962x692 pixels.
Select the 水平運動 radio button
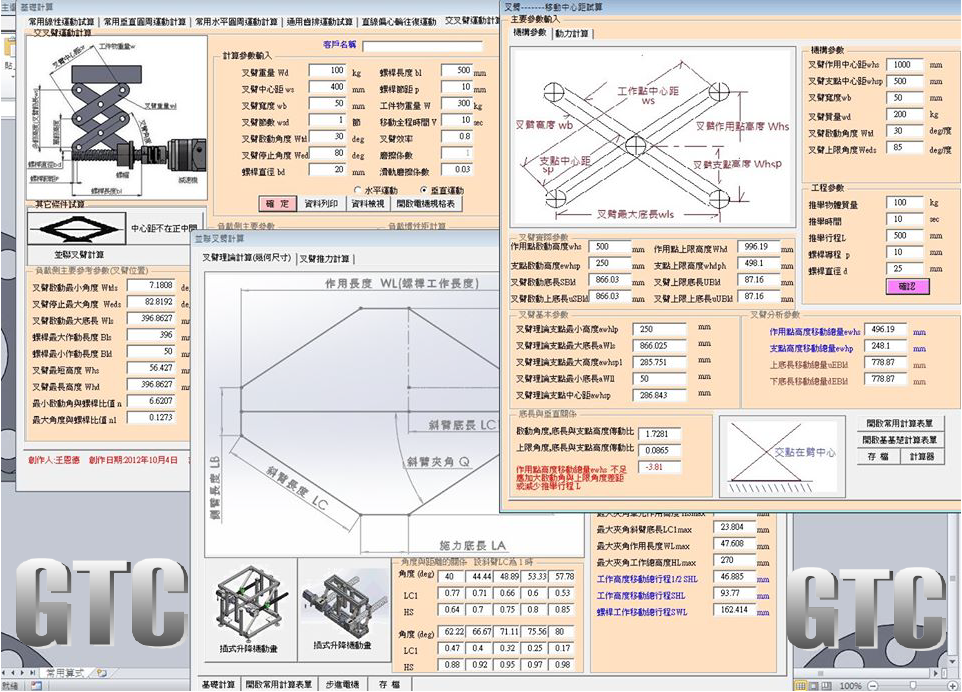358,190
